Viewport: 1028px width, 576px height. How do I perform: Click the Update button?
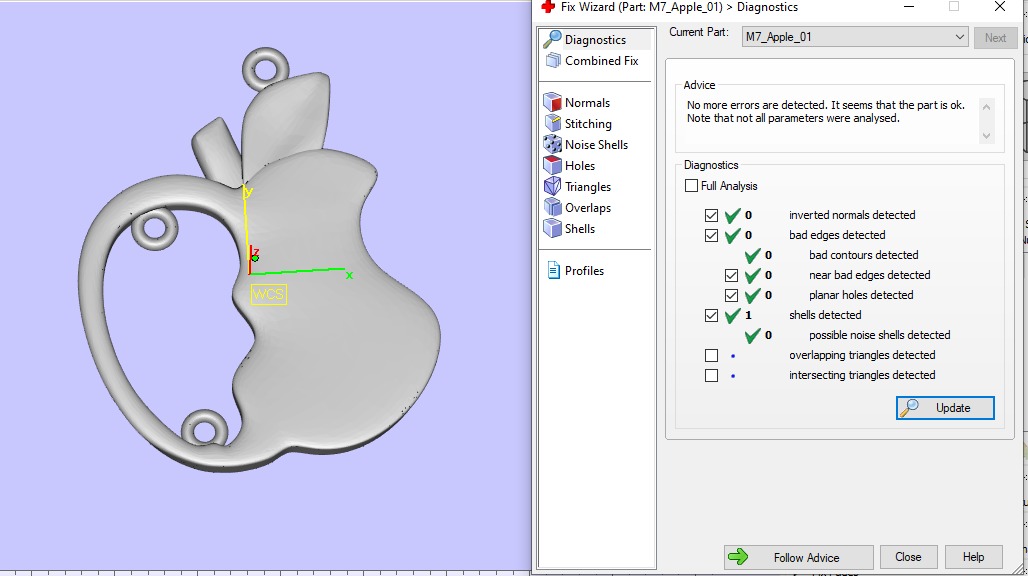click(945, 408)
